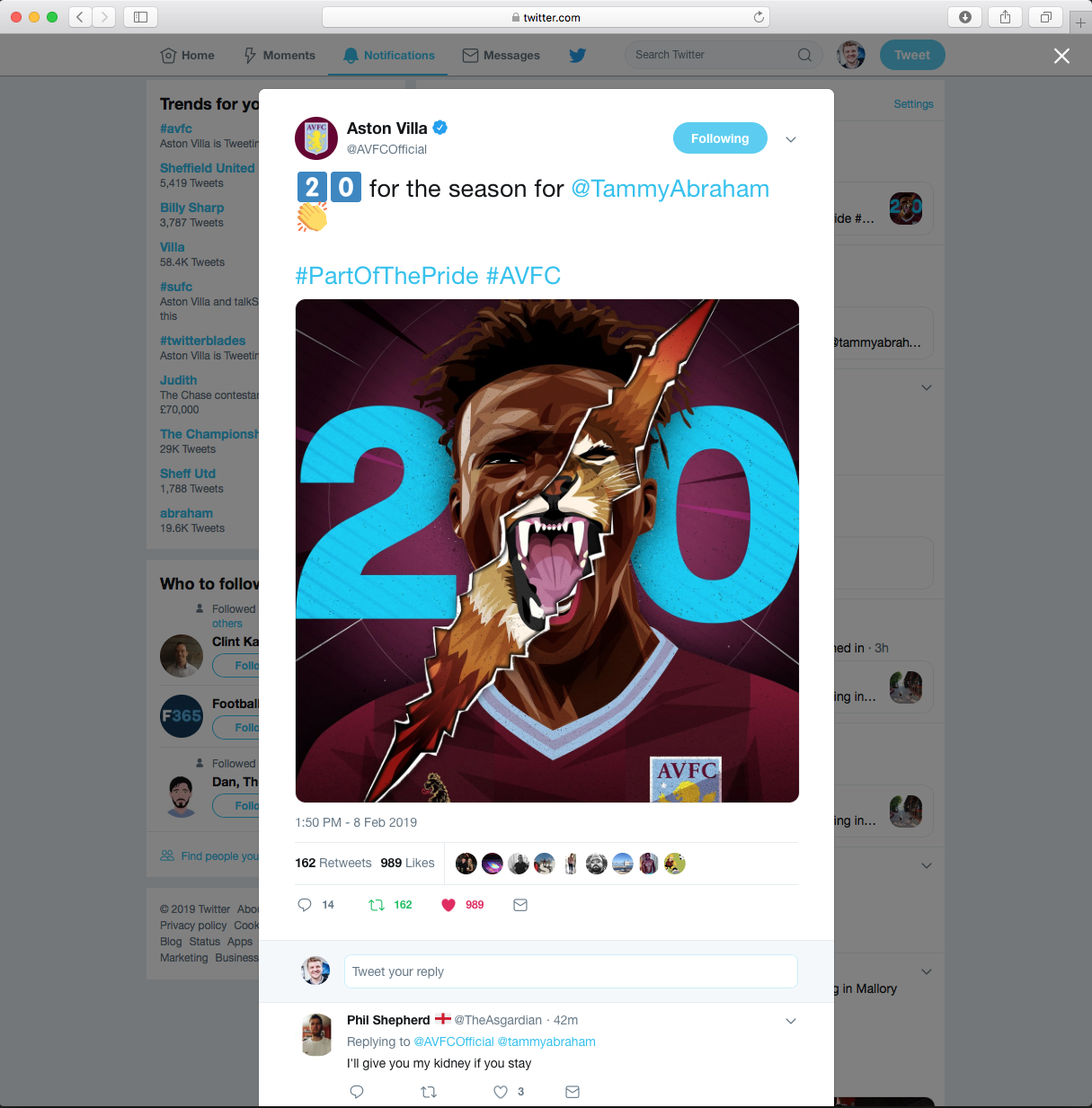Viewport: 1092px width, 1108px height.
Task: Open the Sheff Utd trend
Action: 188,474
